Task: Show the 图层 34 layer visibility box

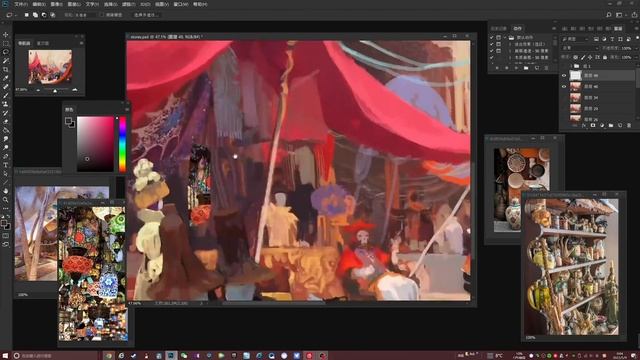Action: click(564, 98)
